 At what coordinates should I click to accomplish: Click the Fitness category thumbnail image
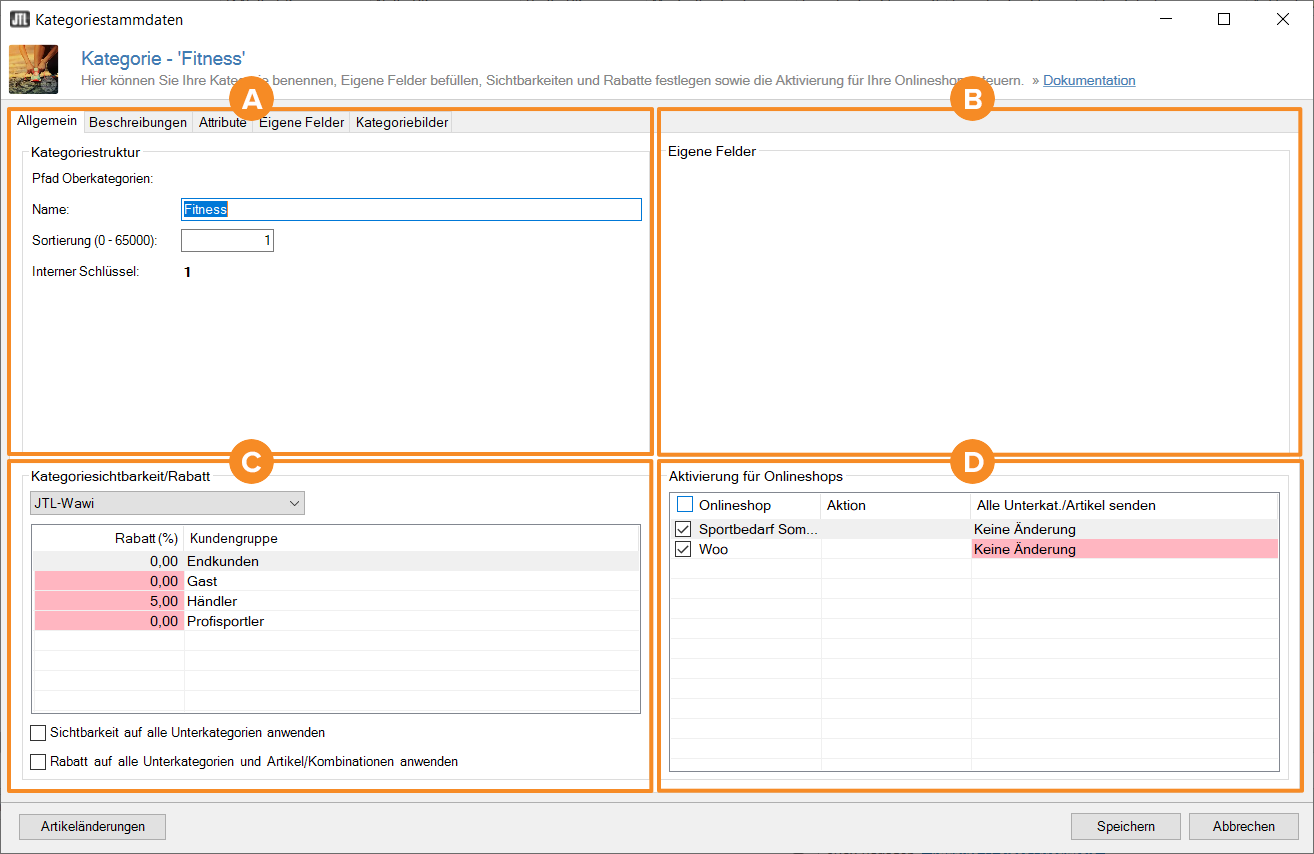(33, 69)
